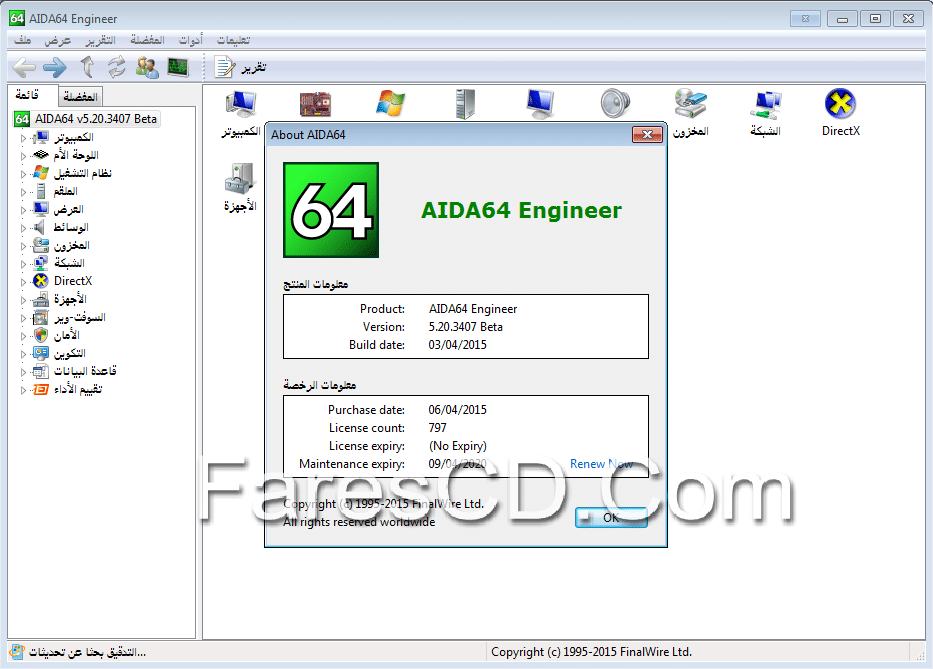Expand the DirectX tree node
Image resolution: width=933 pixels, height=669 pixels.
(x=23, y=282)
